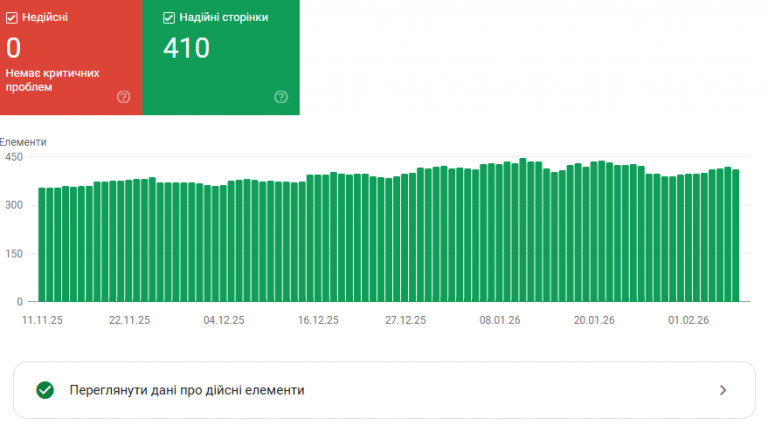Click the 0 value in red card
Image resolution: width=768 pixels, height=432 pixels.
click(x=14, y=48)
